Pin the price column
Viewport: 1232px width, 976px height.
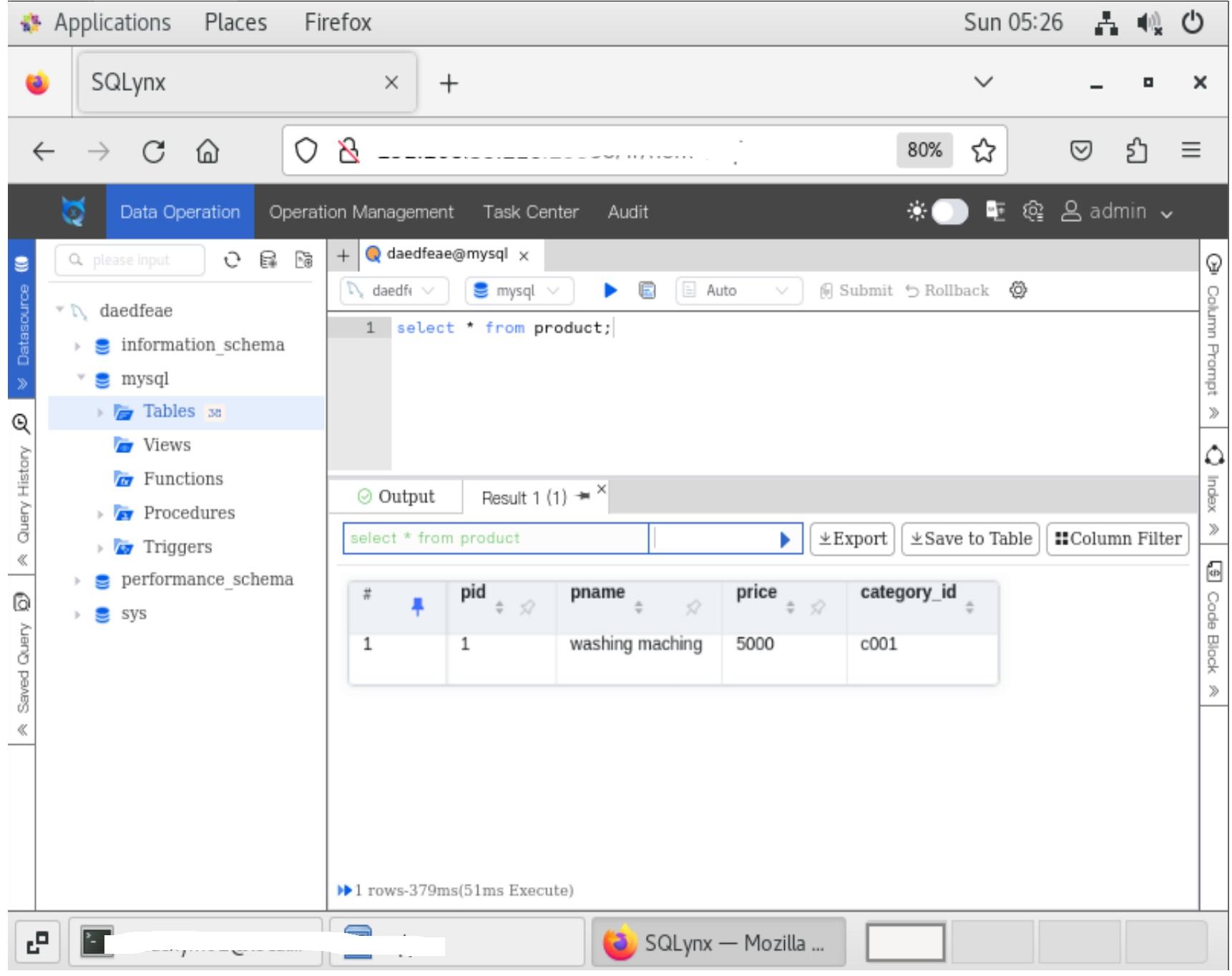point(817,607)
